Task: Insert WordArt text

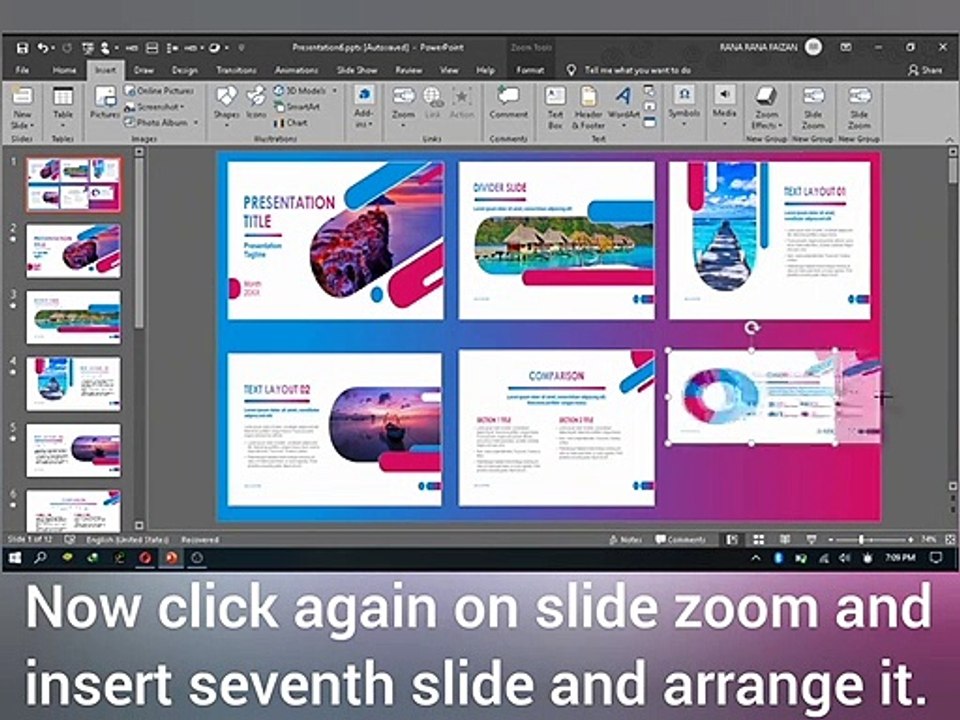Action: coord(623,105)
